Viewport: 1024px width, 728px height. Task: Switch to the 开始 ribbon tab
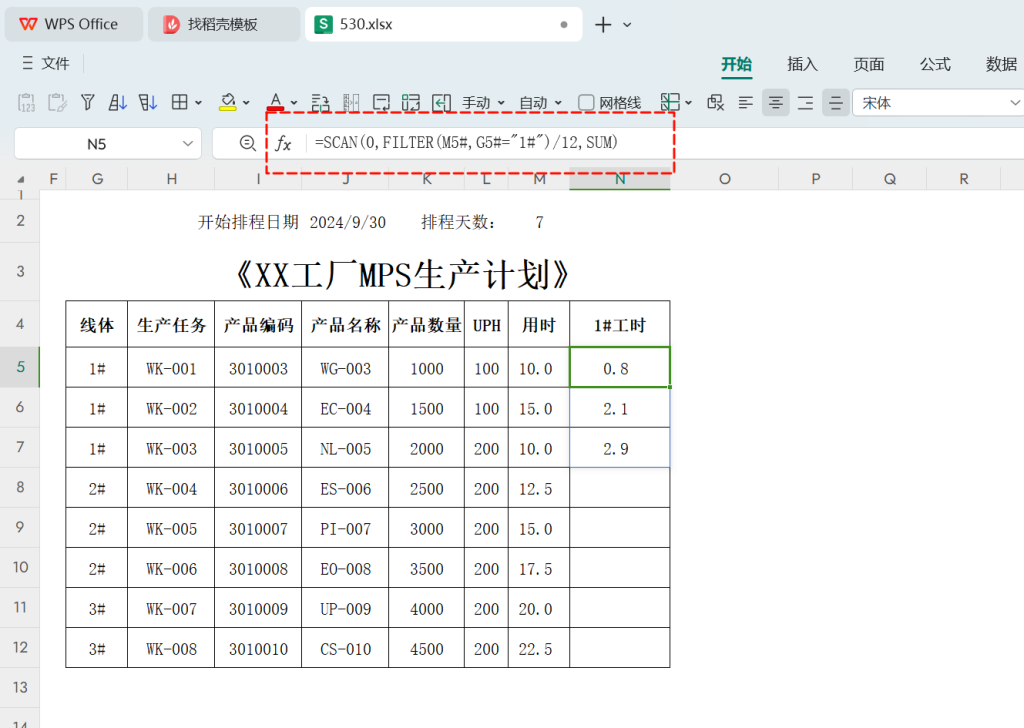736,64
